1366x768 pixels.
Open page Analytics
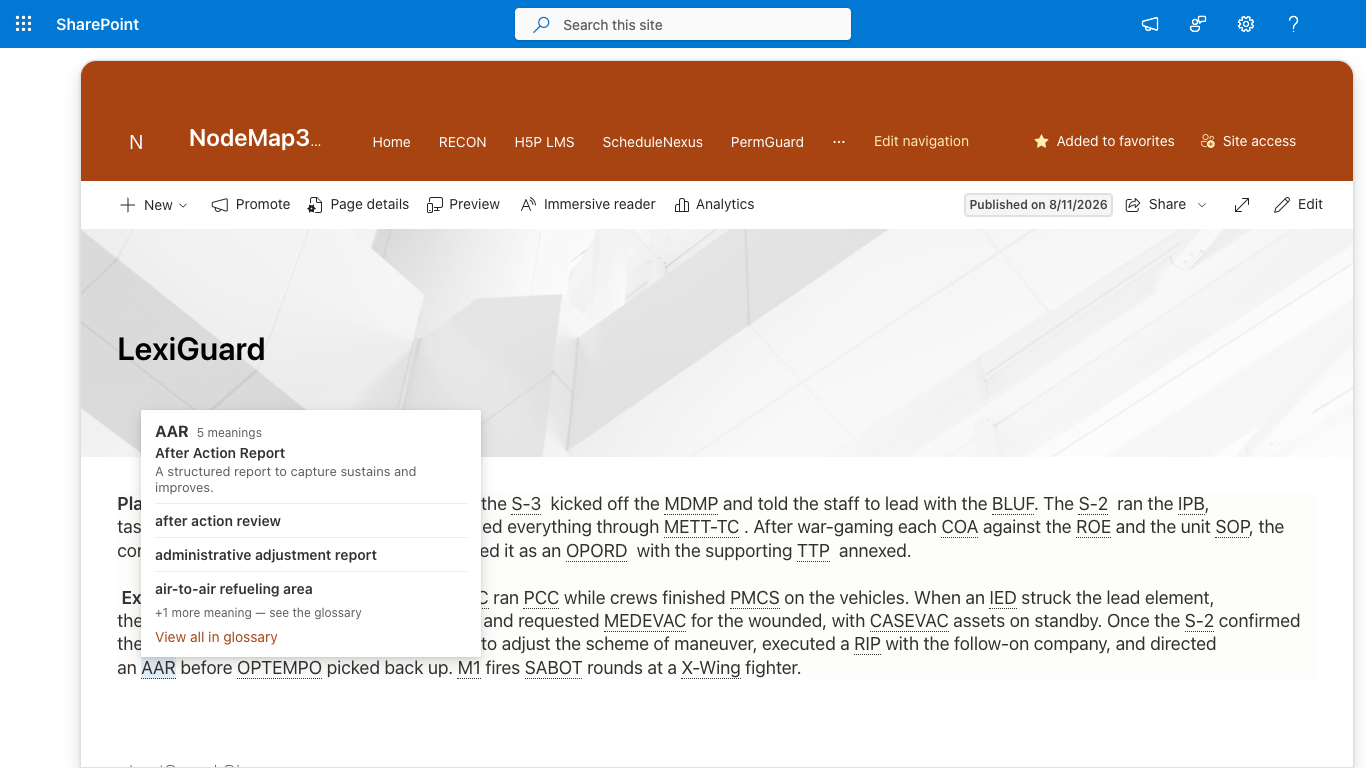(x=714, y=205)
